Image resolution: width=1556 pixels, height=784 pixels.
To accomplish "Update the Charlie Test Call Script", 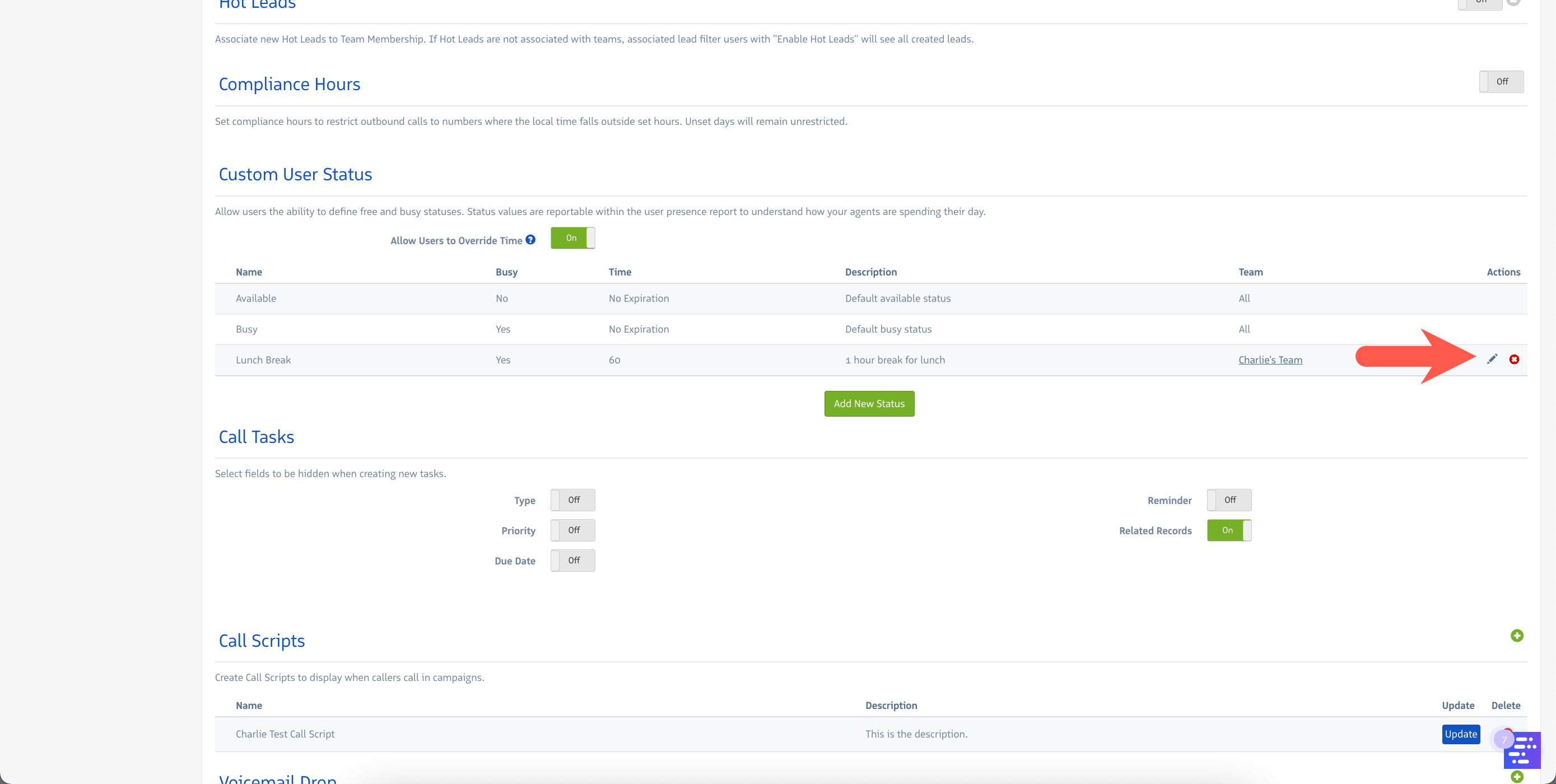I will pos(1460,734).
